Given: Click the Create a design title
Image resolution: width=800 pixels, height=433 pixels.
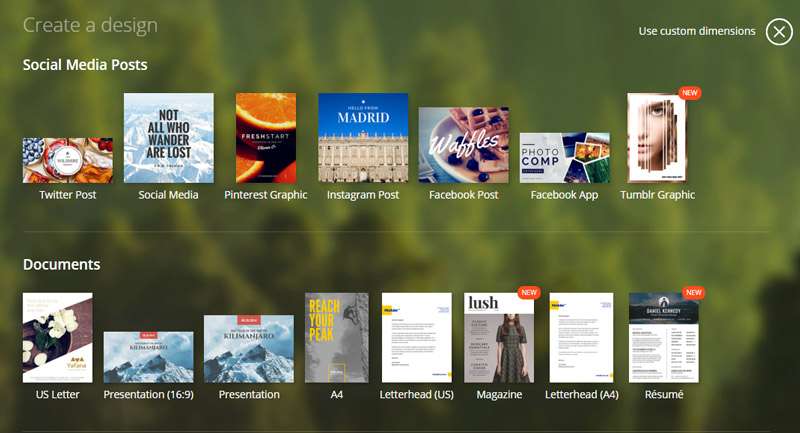Looking at the screenshot, I should 90,26.
